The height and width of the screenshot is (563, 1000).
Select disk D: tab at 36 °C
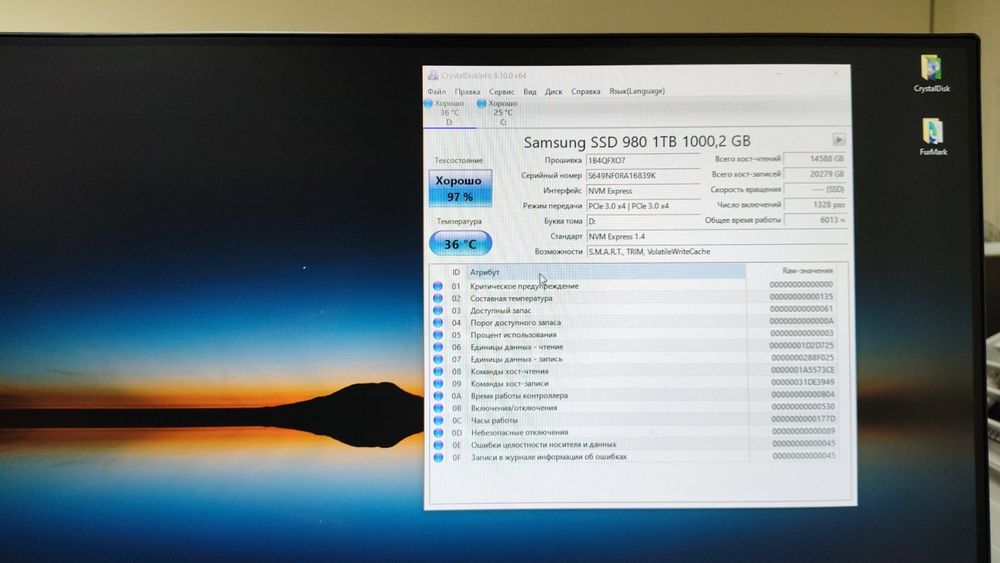point(450,113)
